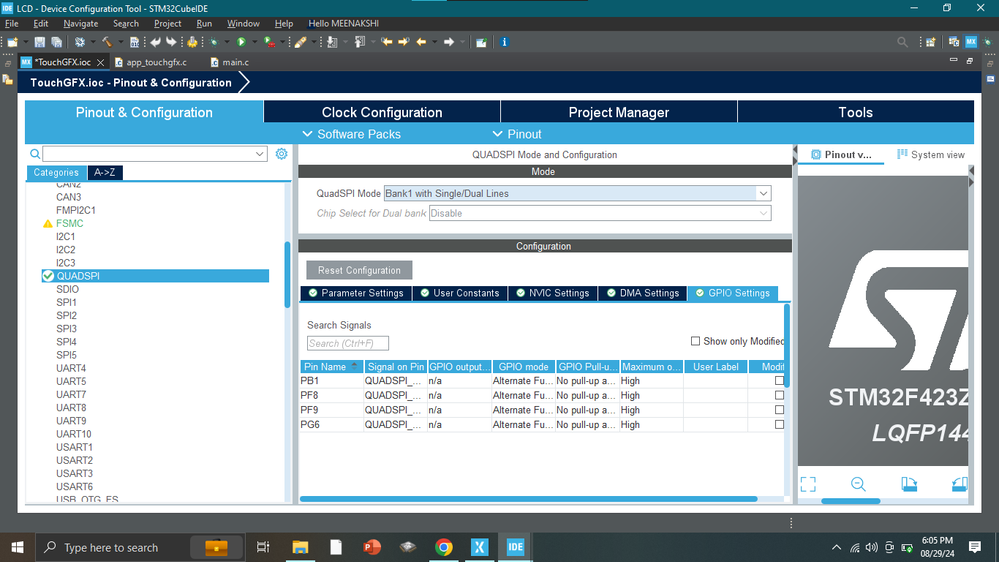Open the Tools tab
The width and height of the screenshot is (999, 562).
pyautogui.click(x=856, y=112)
